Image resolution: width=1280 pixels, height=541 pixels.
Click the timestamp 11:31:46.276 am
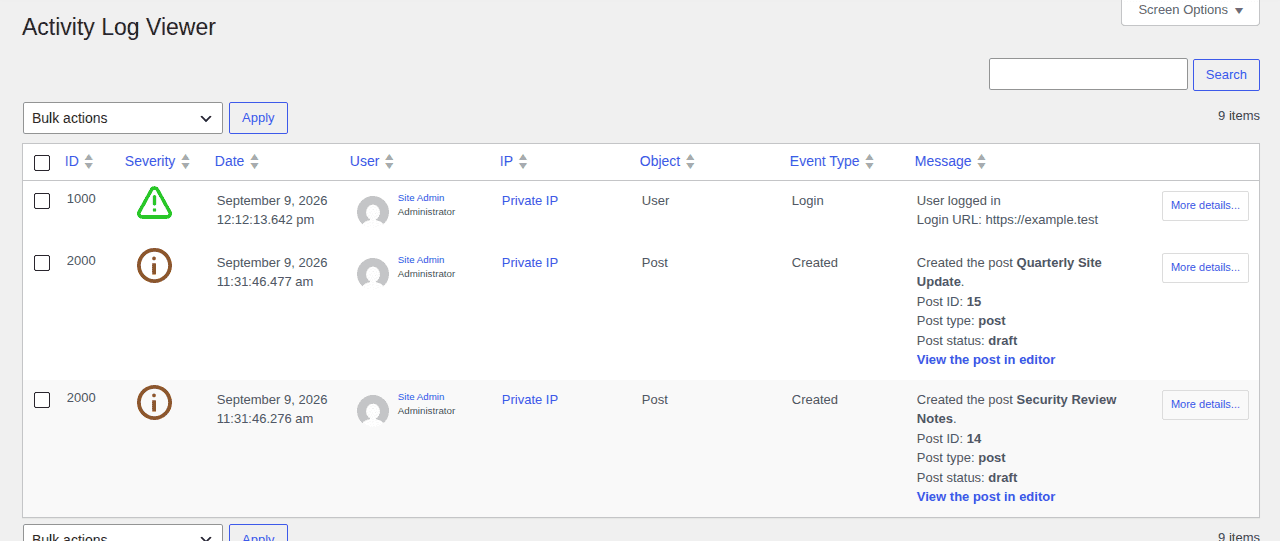coord(265,419)
